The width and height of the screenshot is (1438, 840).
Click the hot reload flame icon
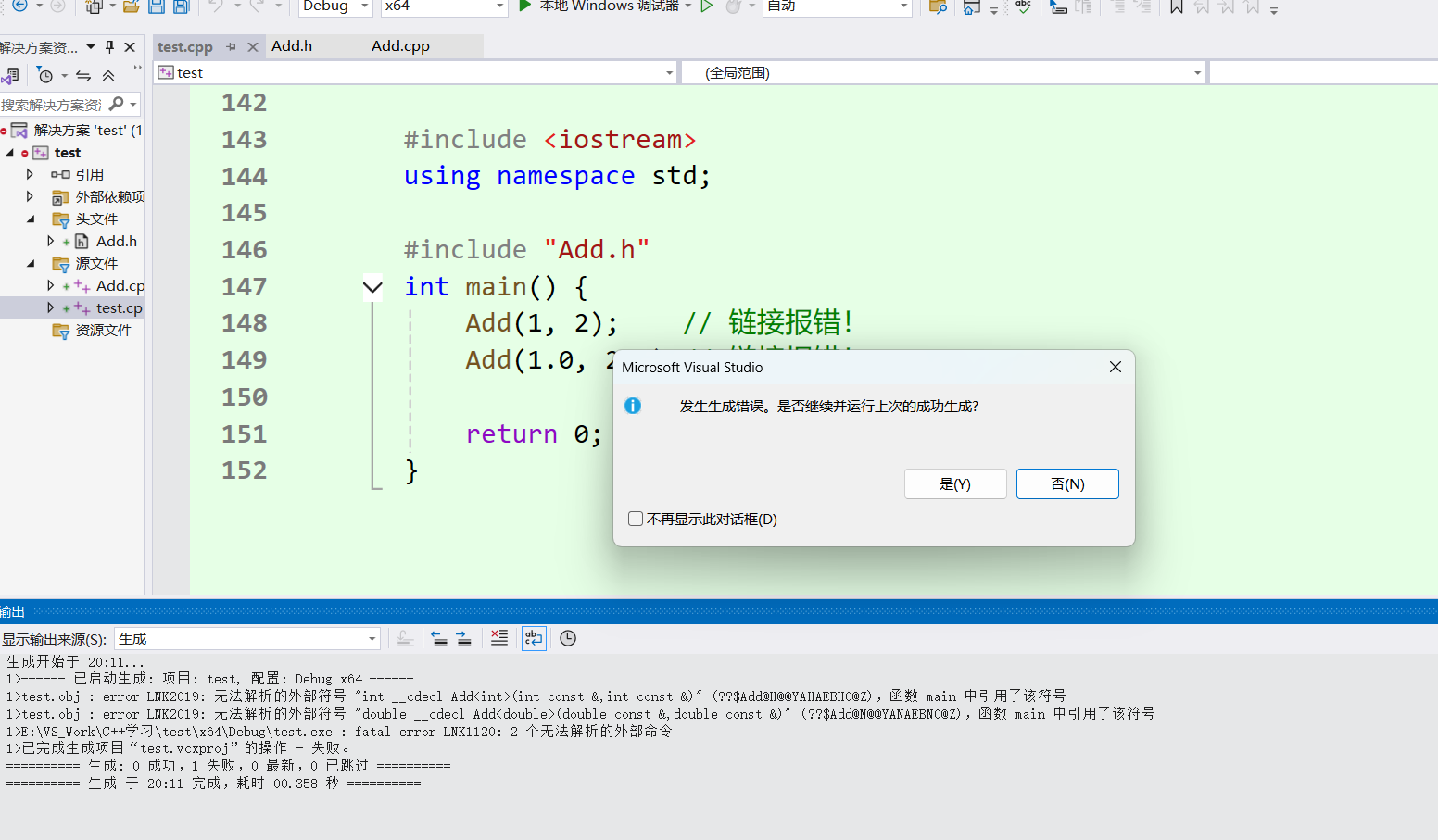(734, 6)
